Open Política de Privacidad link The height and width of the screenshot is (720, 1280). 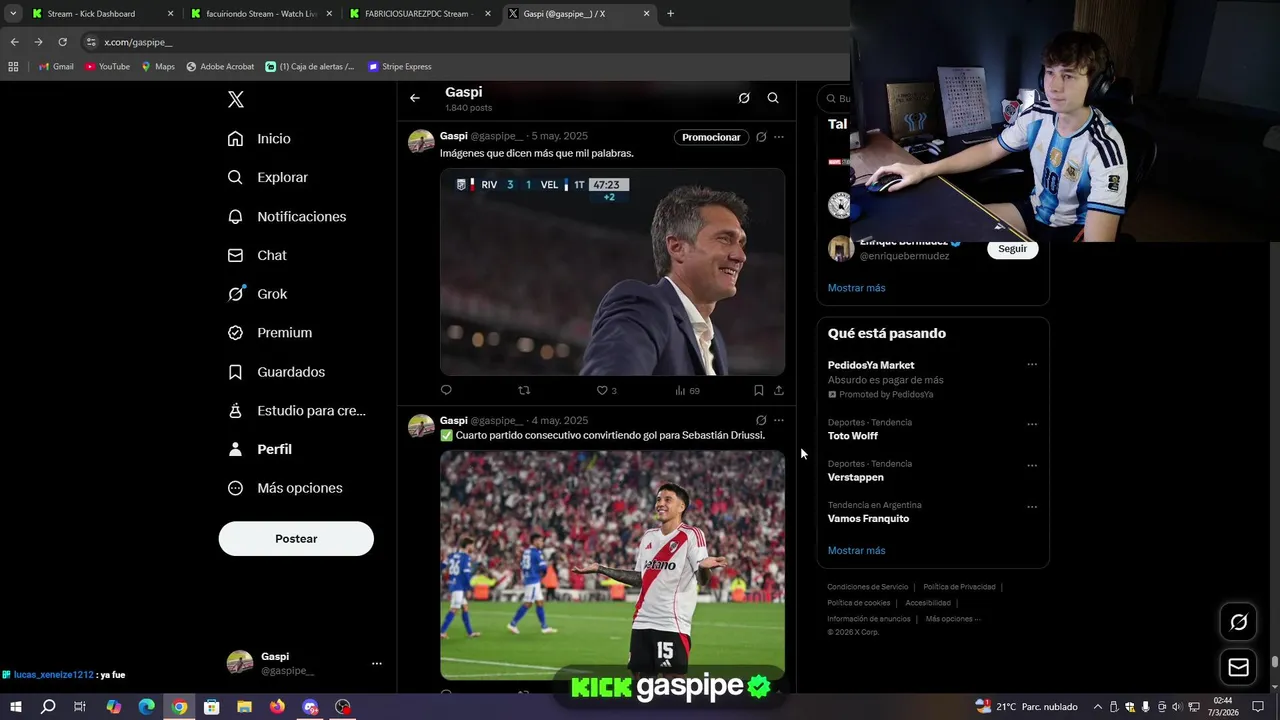(959, 587)
